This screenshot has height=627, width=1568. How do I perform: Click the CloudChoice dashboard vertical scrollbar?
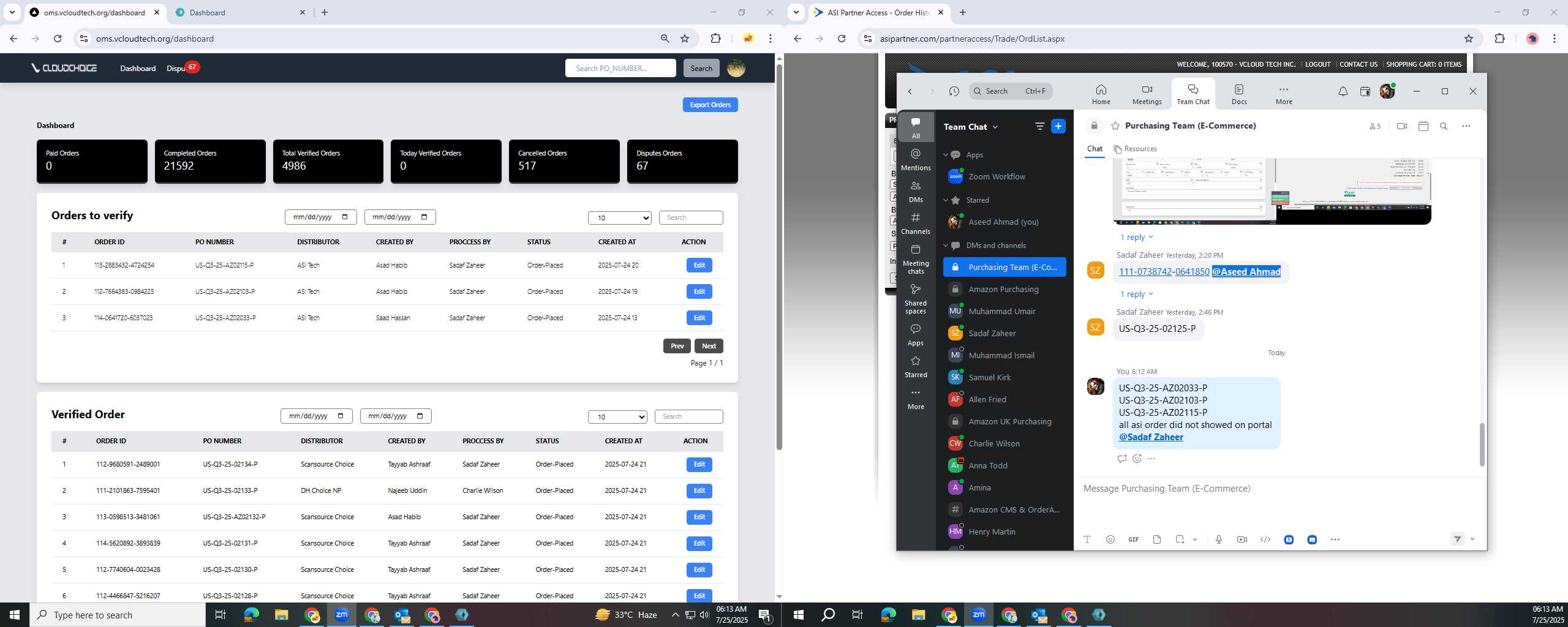tap(779, 257)
